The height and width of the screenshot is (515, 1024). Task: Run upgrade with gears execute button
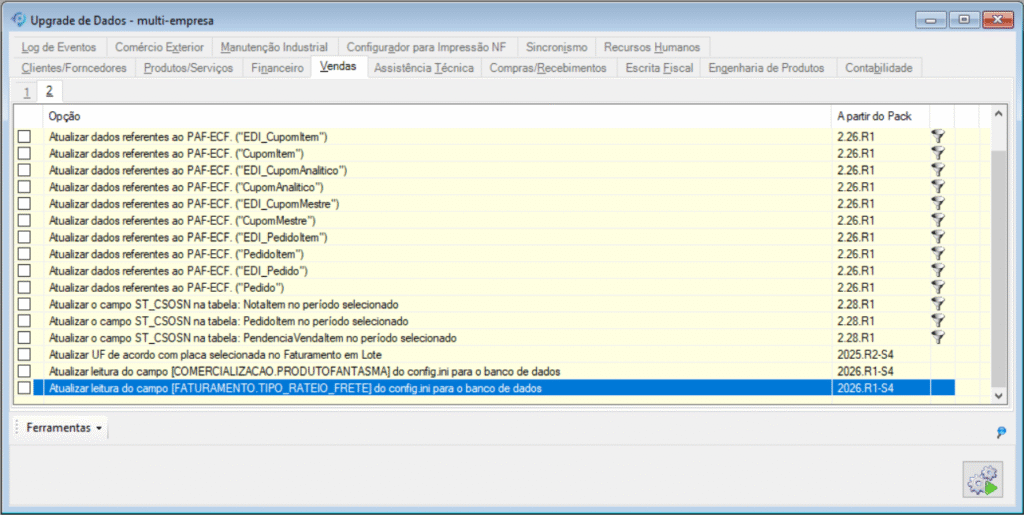click(982, 480)
